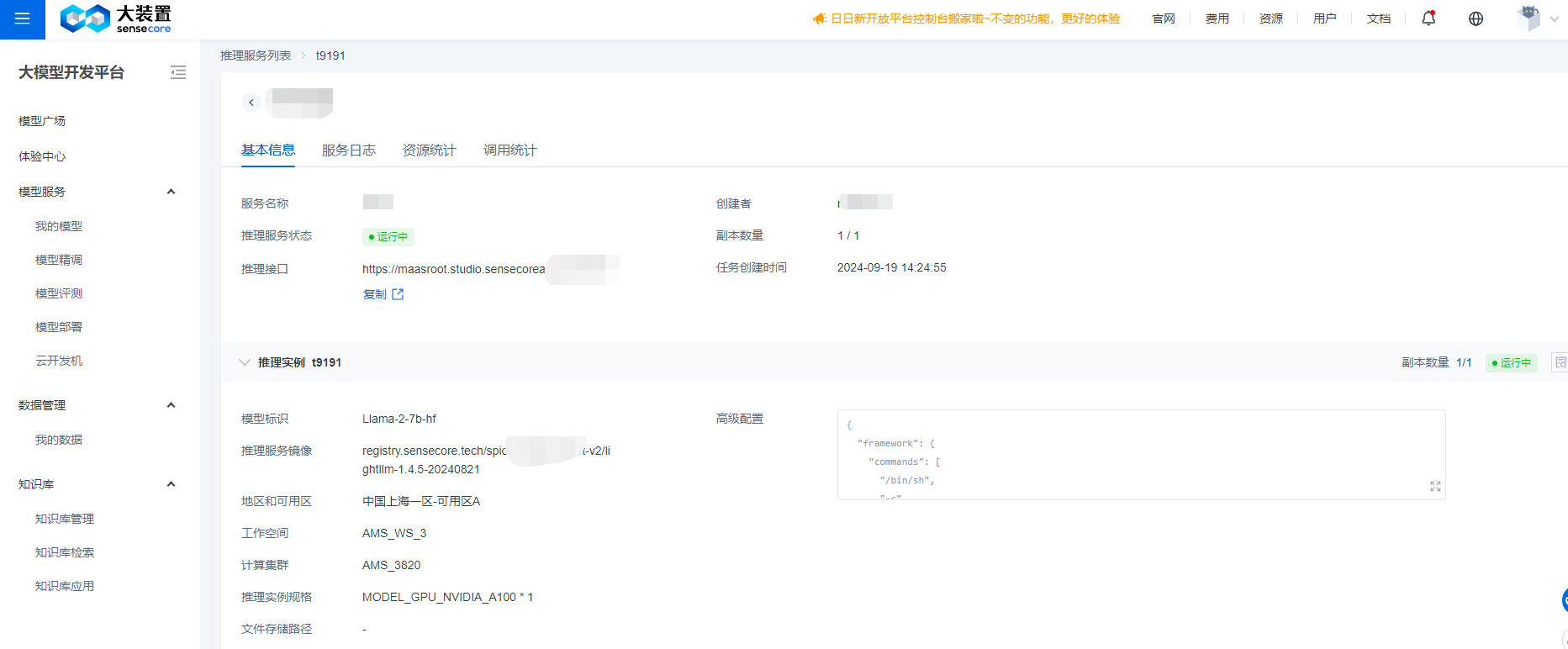Click the 运行中 tag in the instance header

pos(1512,363)
